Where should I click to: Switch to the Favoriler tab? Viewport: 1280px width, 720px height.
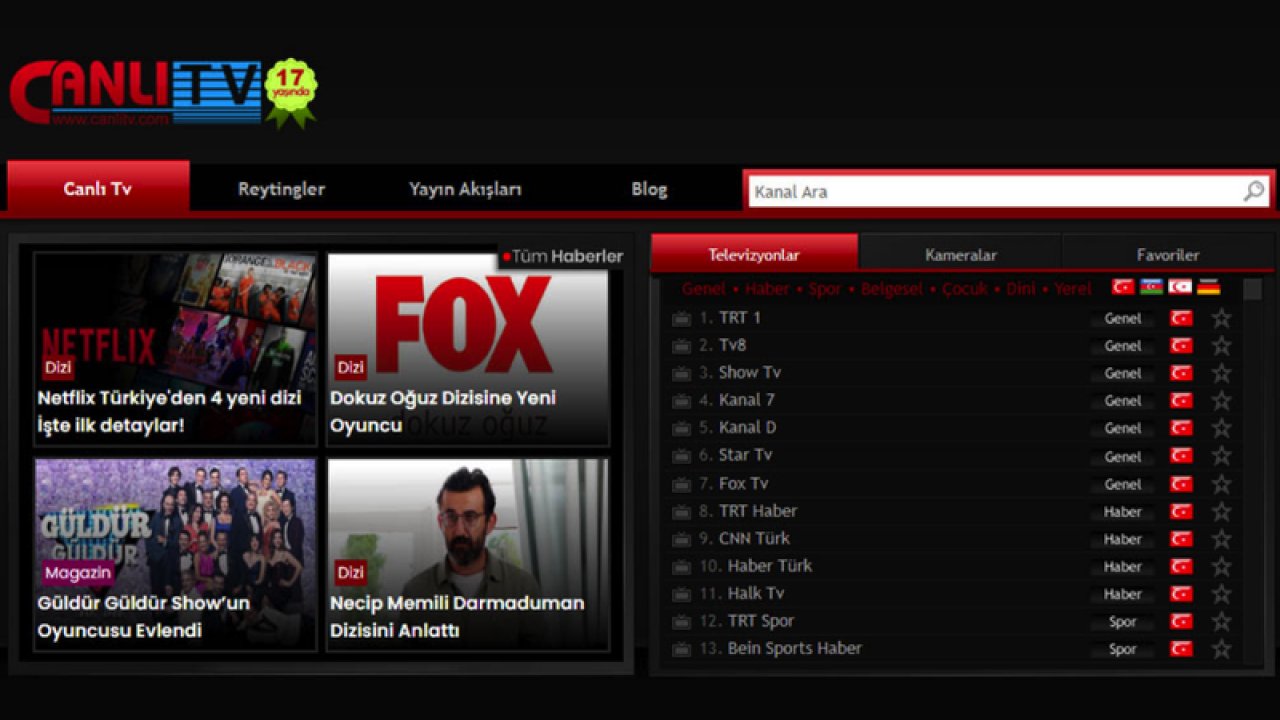[1168, 254]
